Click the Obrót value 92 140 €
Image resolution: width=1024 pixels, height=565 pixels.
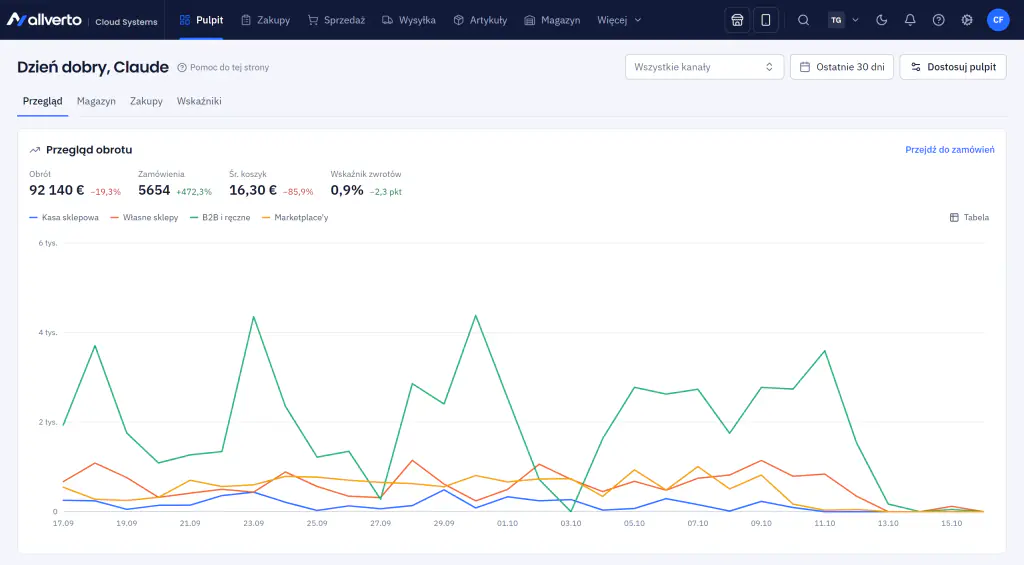(57, 190)
